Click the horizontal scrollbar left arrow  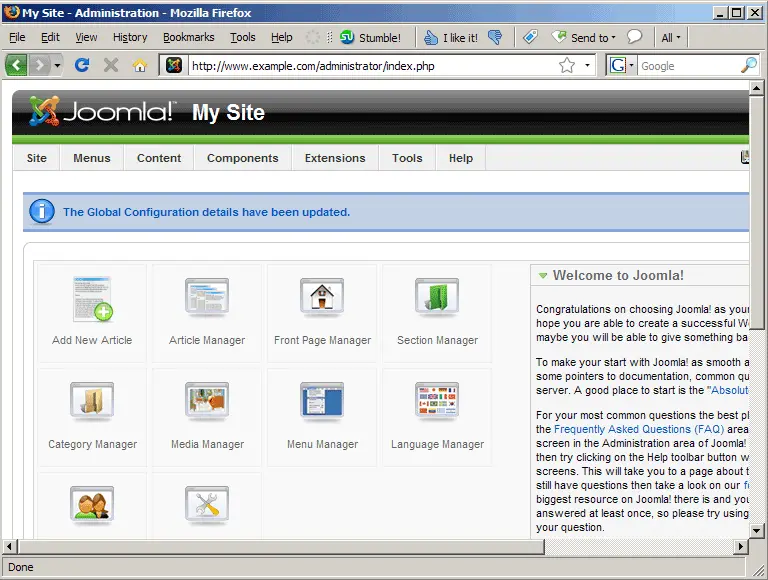pyautogui.click(x=9, y=546)
